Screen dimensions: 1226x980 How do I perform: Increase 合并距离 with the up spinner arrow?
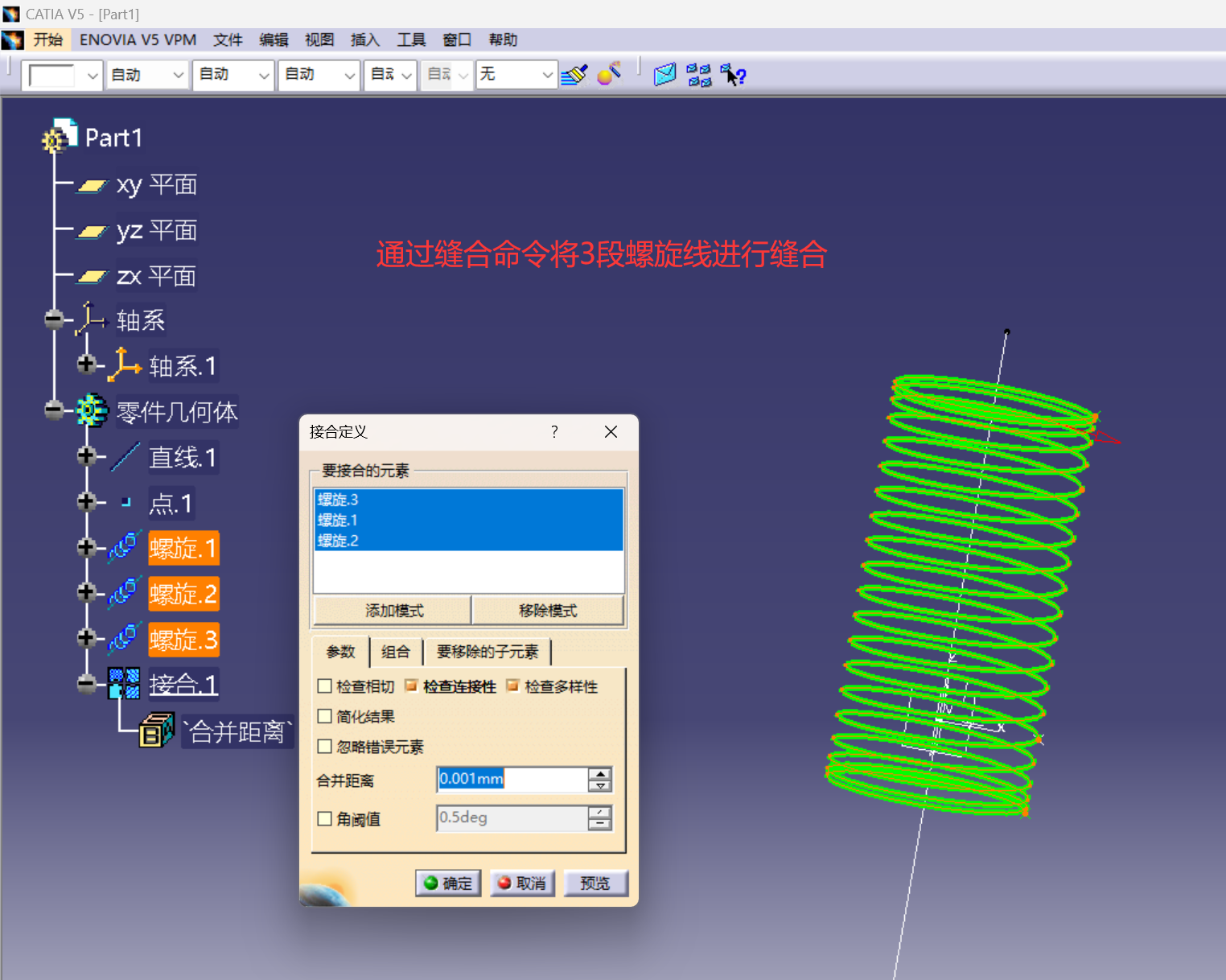(600, 774)
